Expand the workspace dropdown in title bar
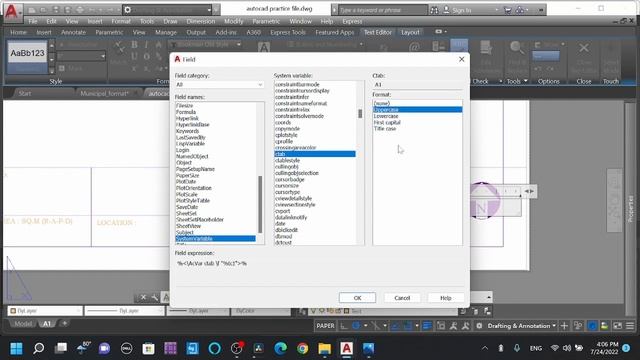 [209, 10]
